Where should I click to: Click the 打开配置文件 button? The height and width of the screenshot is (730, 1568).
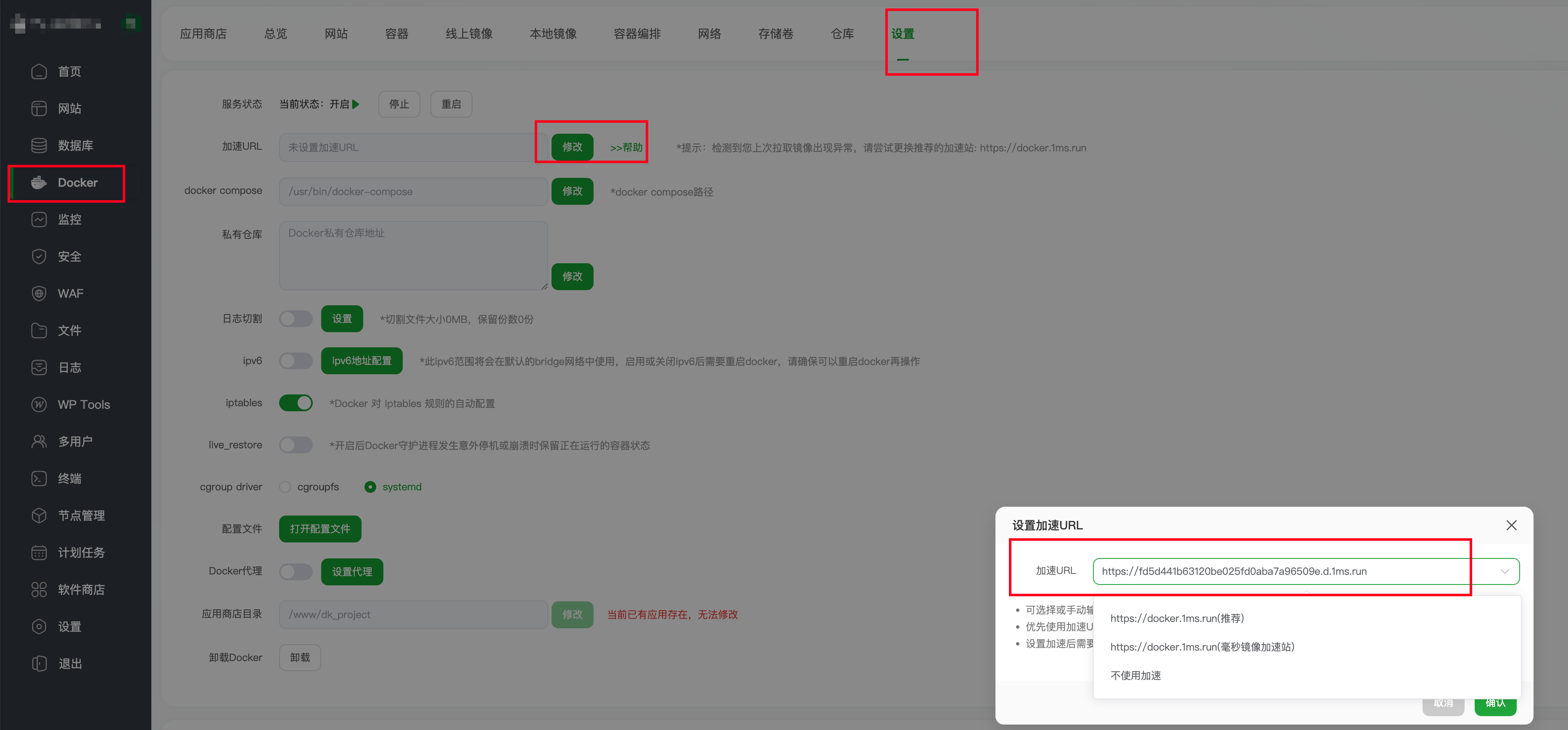tap(319, 529)
